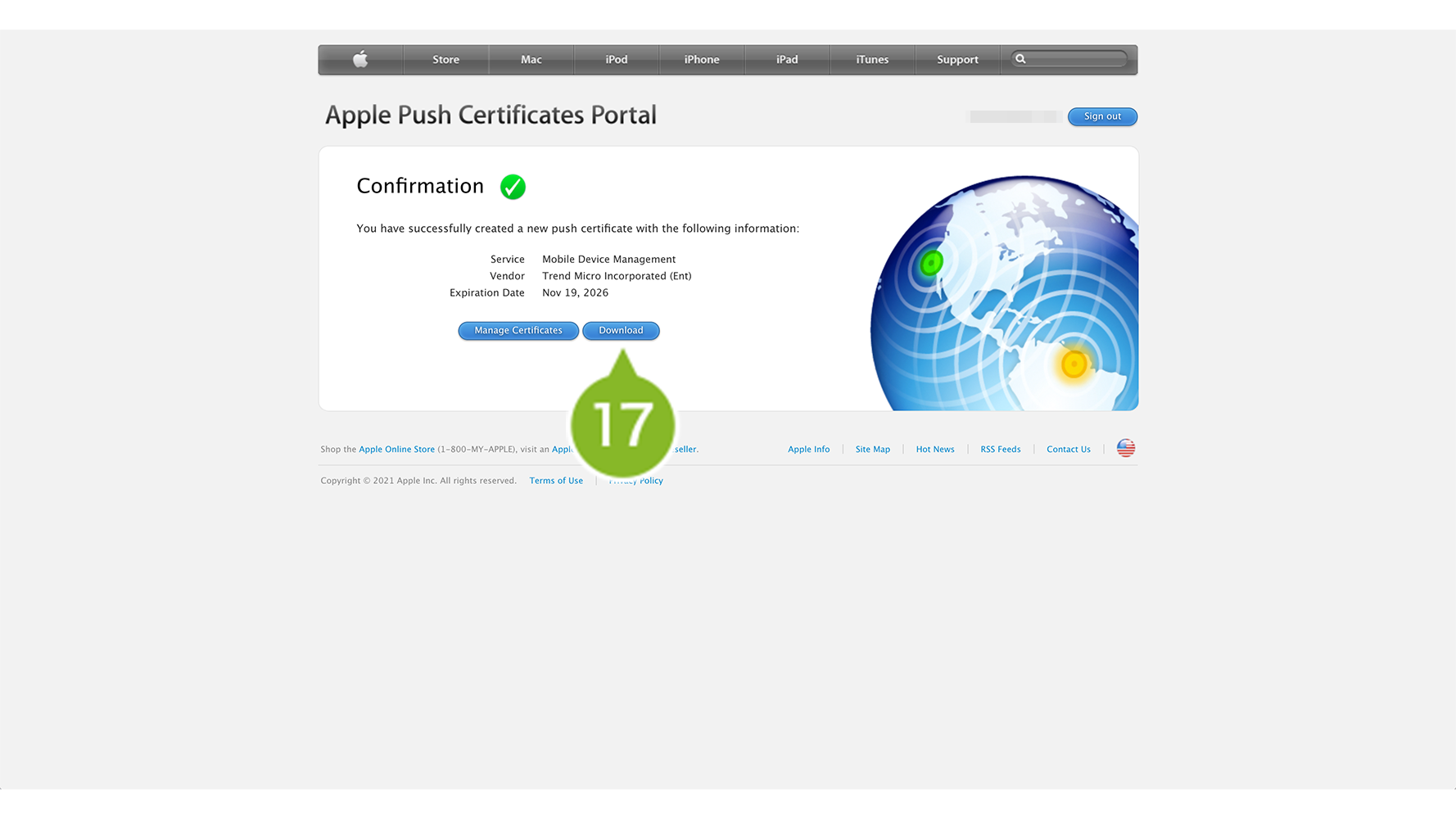Open the iPad navigation item
The image size is (1456, 819).
point(787,60)
